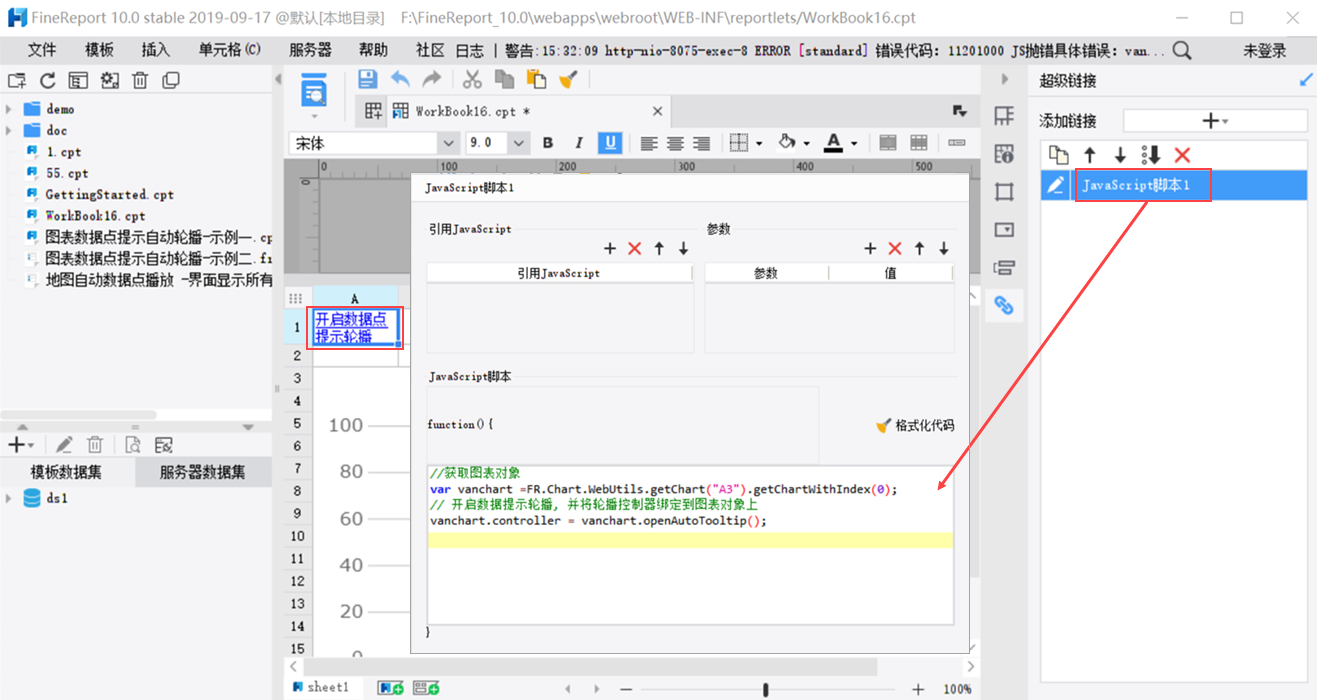
Task: Open the hyperlink panel chain icon
Action: (1004, 305)
